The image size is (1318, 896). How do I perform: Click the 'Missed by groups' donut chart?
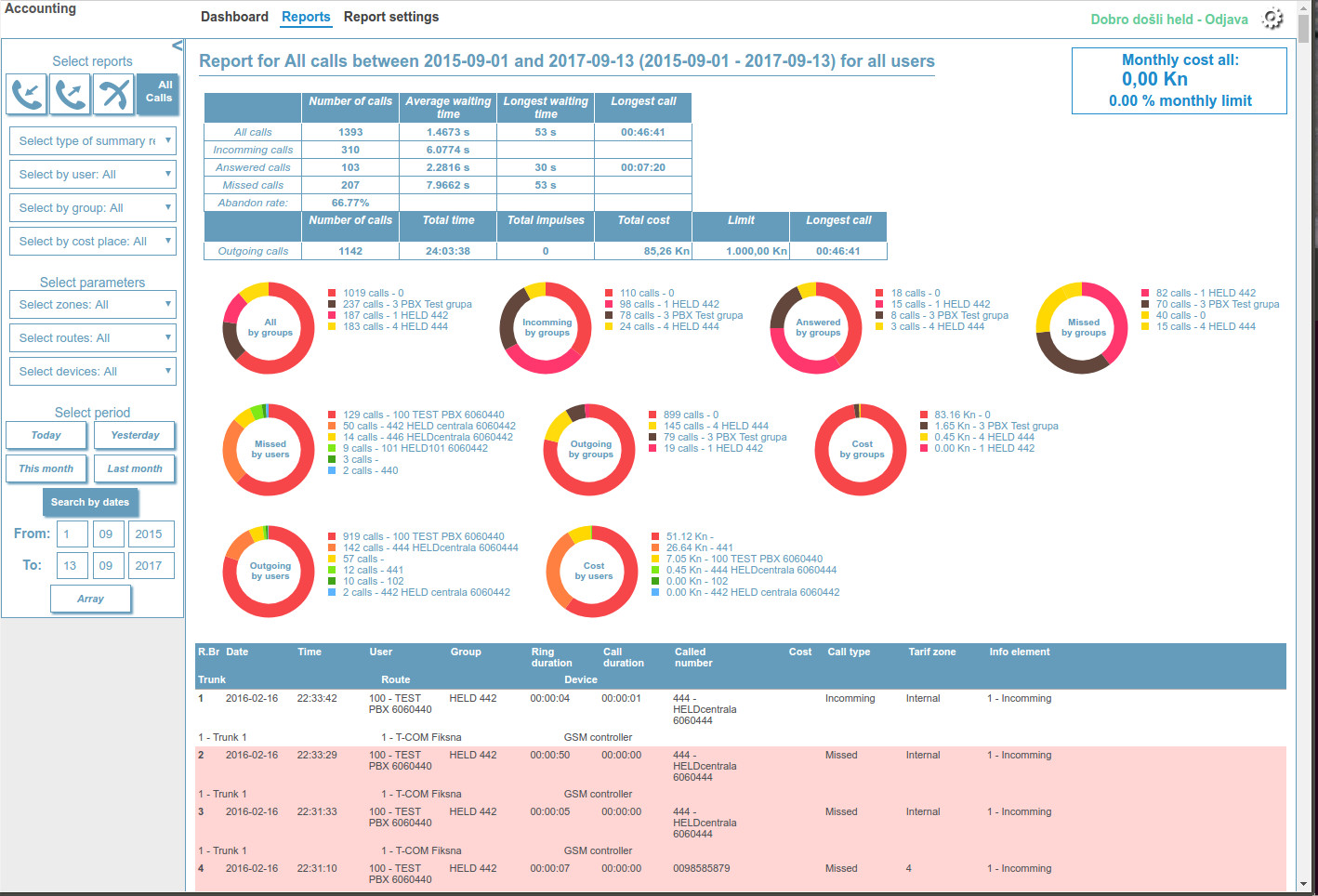1083,328
